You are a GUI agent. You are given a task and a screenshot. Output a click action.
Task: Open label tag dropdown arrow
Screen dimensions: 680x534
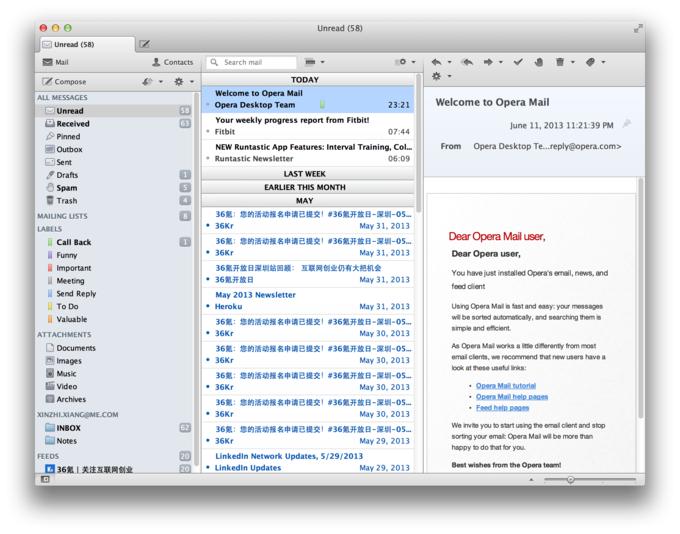(x=603, y=62)
